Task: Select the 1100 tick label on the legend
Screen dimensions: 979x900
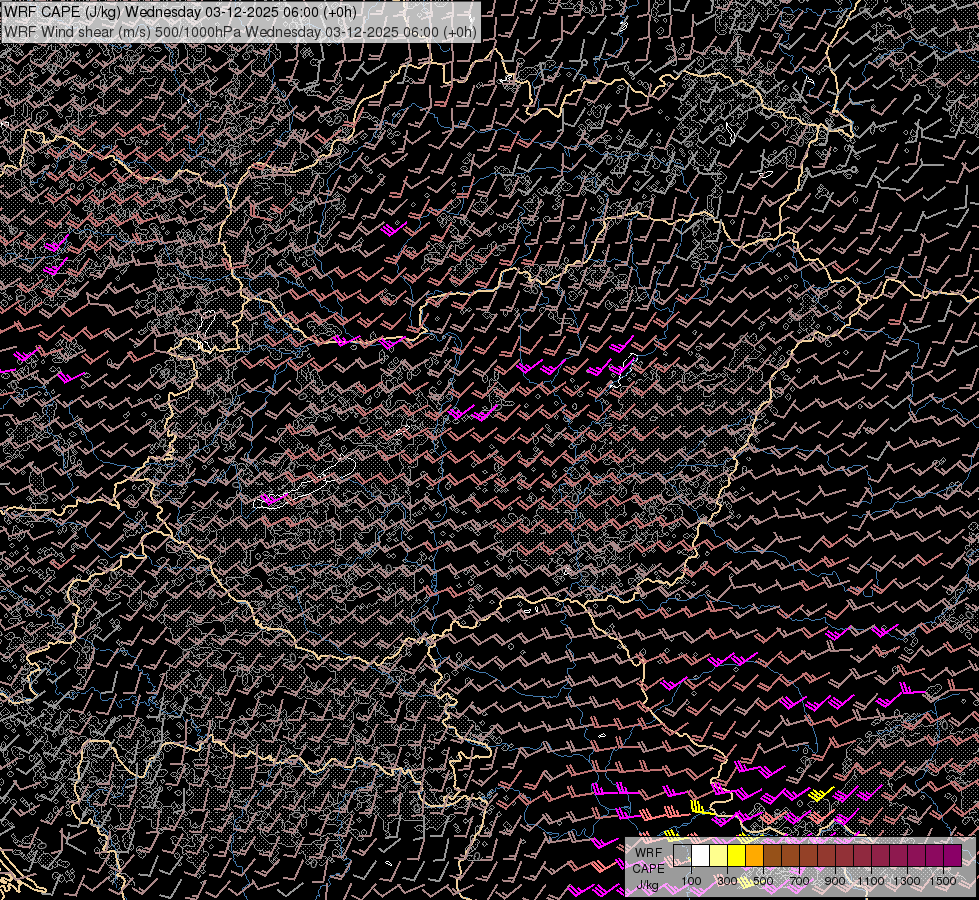Action: coord(871,881)
